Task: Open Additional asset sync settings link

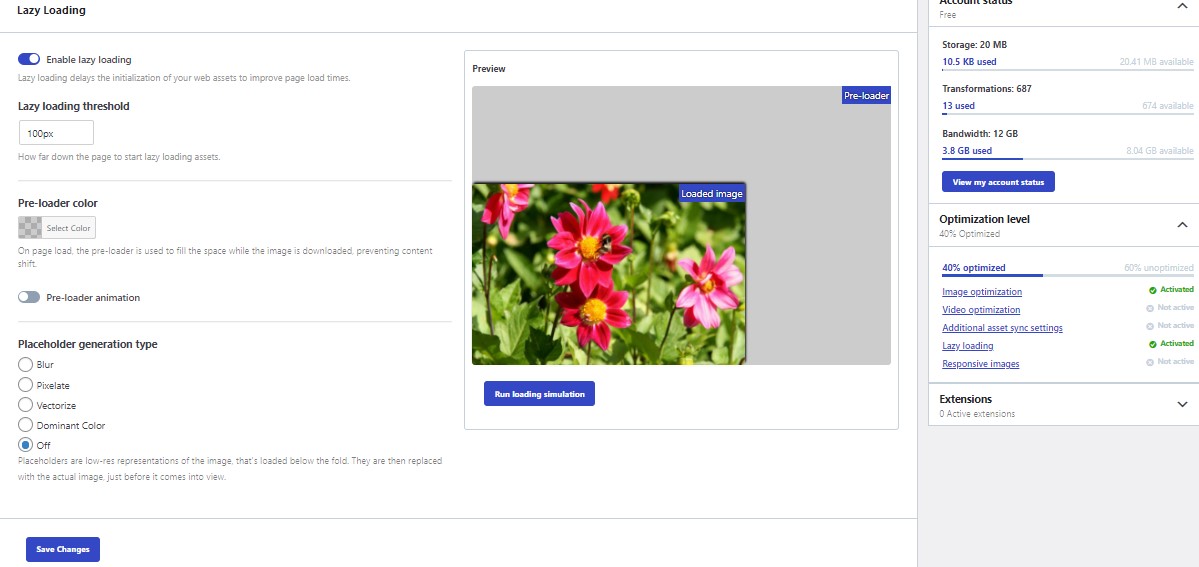Action: 1002,327
